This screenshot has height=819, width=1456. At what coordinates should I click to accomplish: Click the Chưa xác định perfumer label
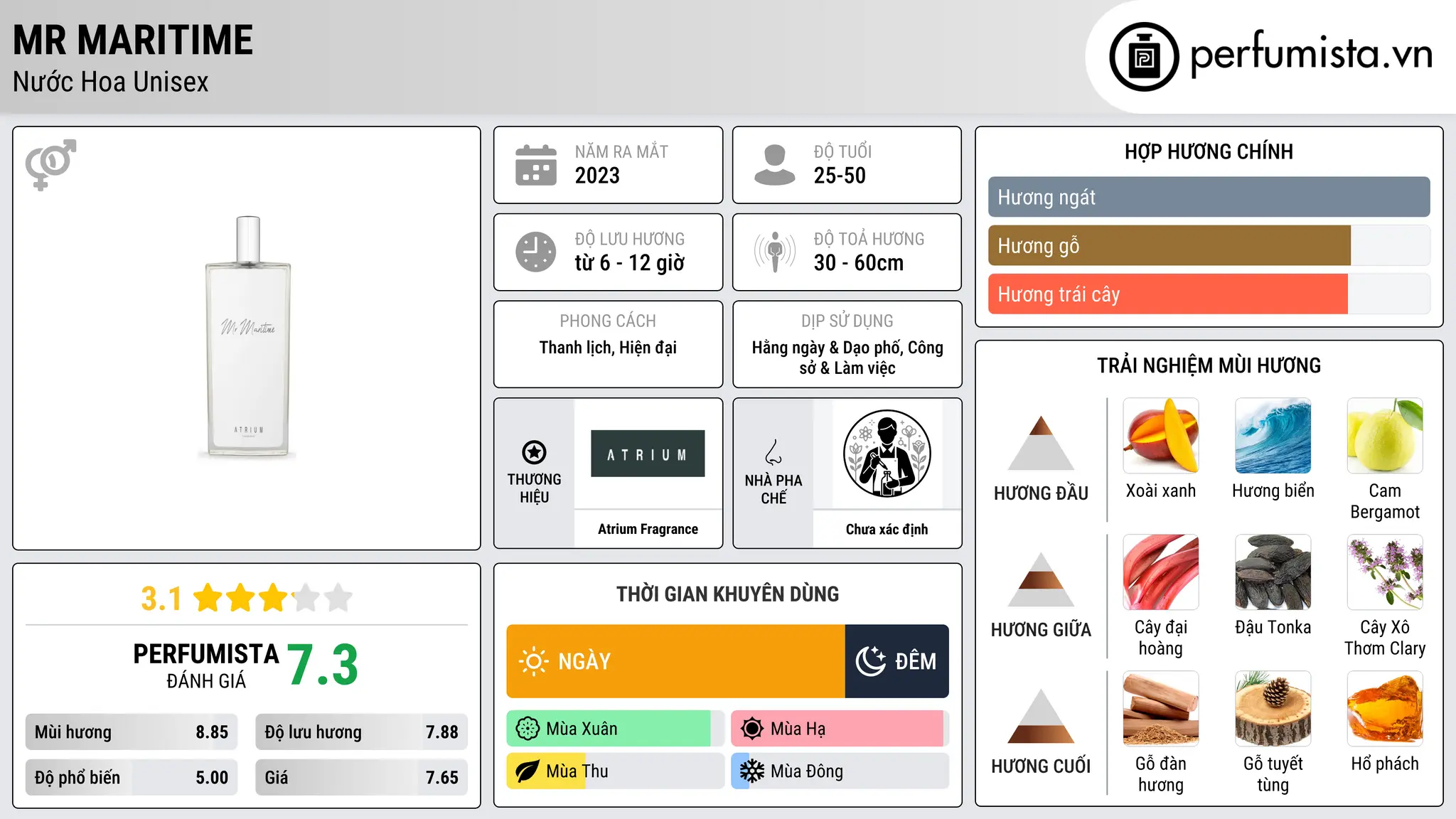click(x=887, y=529)
